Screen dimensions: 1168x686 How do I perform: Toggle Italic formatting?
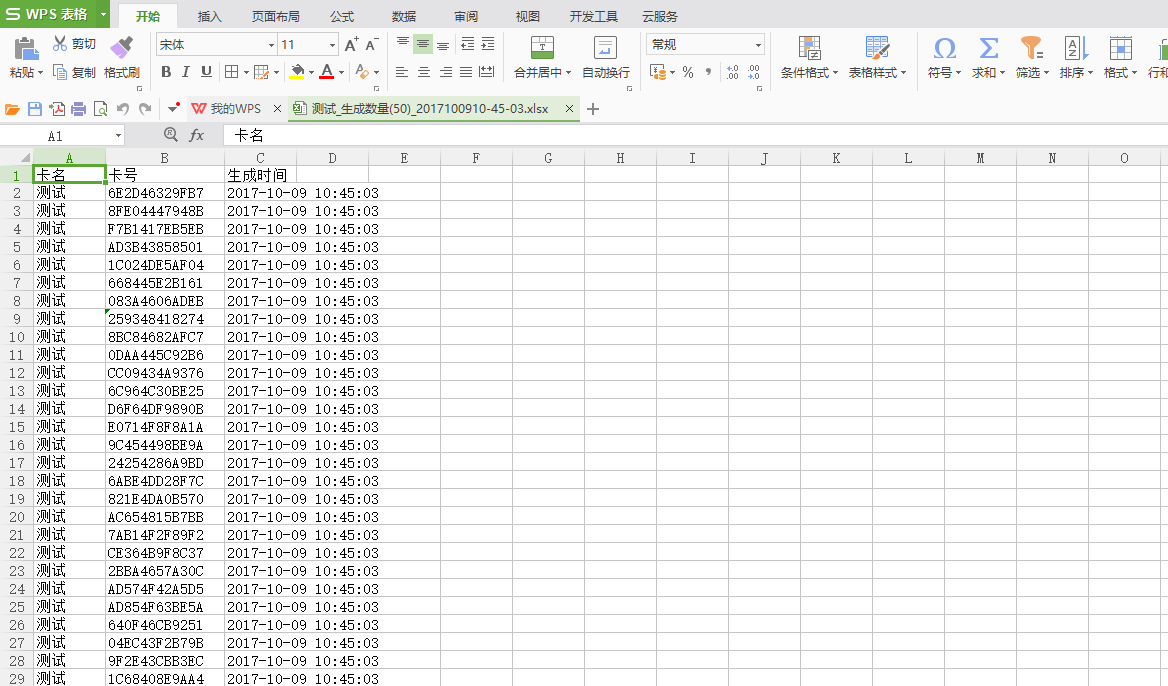(186, 72)
